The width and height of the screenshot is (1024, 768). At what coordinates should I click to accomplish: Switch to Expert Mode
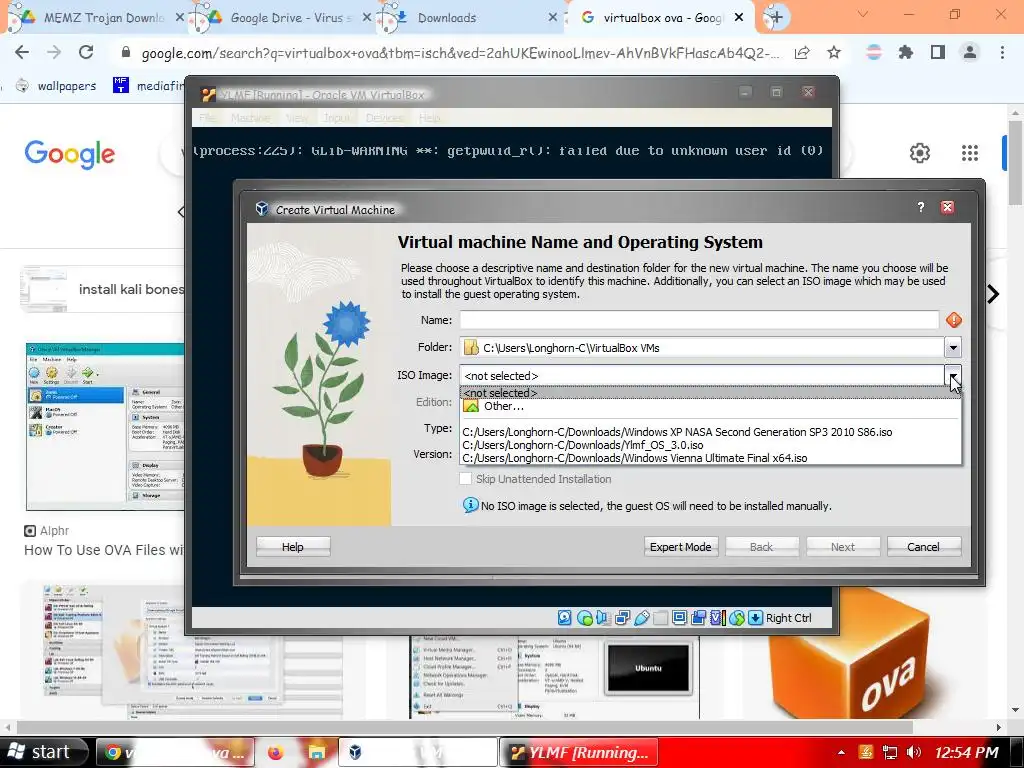(x=680, y=547)
